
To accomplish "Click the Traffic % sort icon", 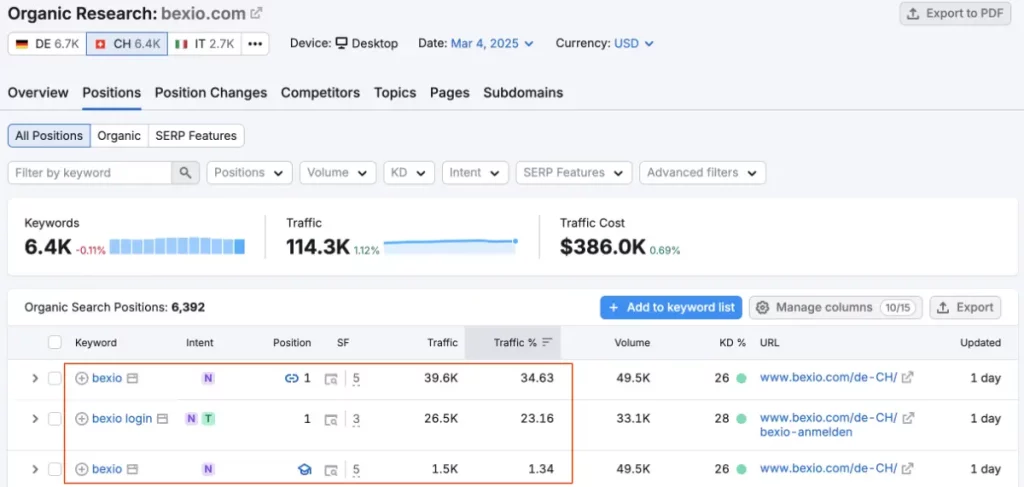I will pyautogui.click(x=547, y=342).
